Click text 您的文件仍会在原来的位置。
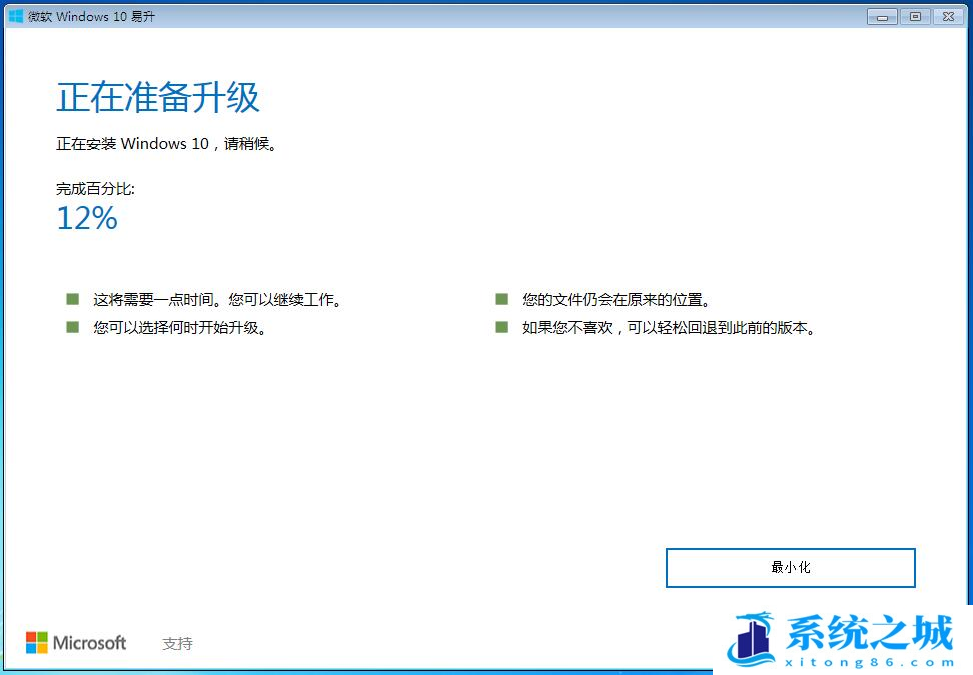 tap(616, 300)
